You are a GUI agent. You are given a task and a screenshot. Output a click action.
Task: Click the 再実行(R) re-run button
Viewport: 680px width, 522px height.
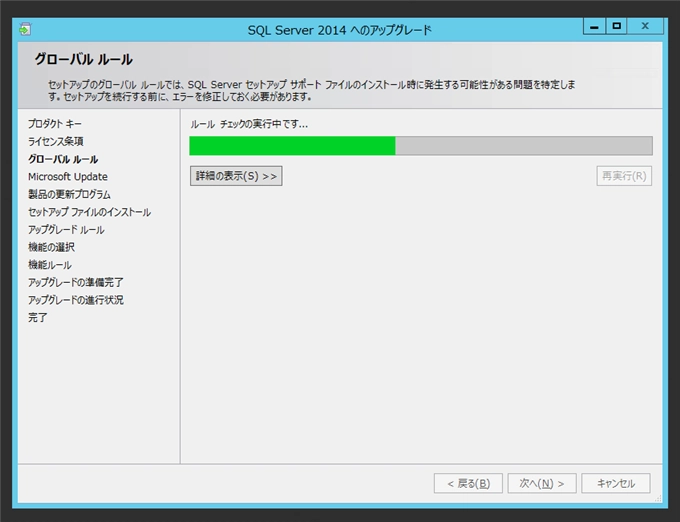click(624, 176)
